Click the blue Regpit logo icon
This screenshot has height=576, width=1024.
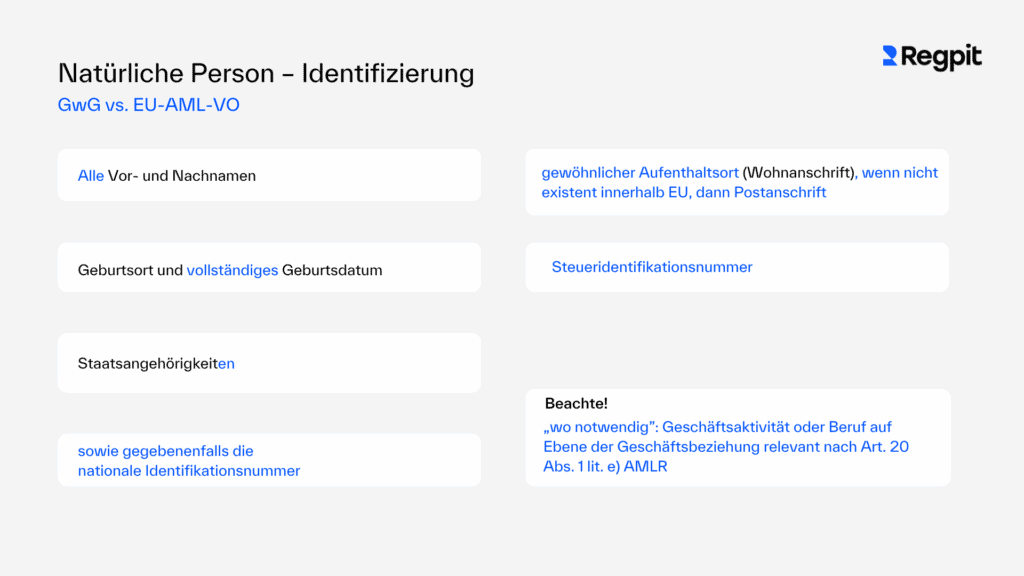tap(889, 57)
